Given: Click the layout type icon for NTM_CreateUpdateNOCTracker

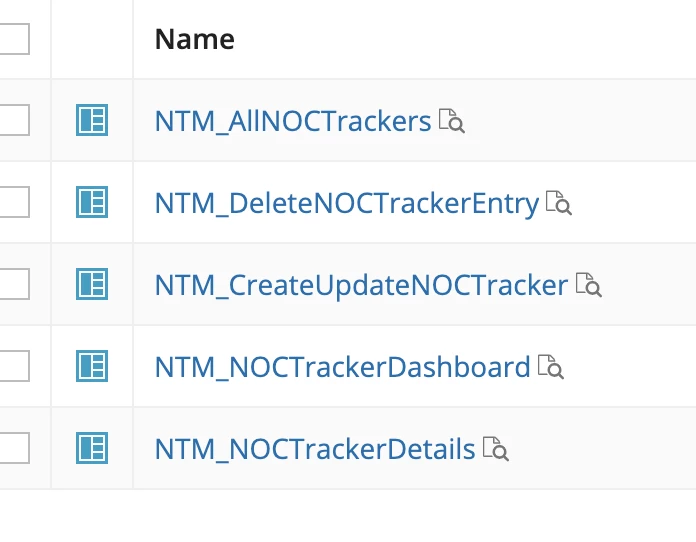Looking at the screenshot, I should 92,284.
